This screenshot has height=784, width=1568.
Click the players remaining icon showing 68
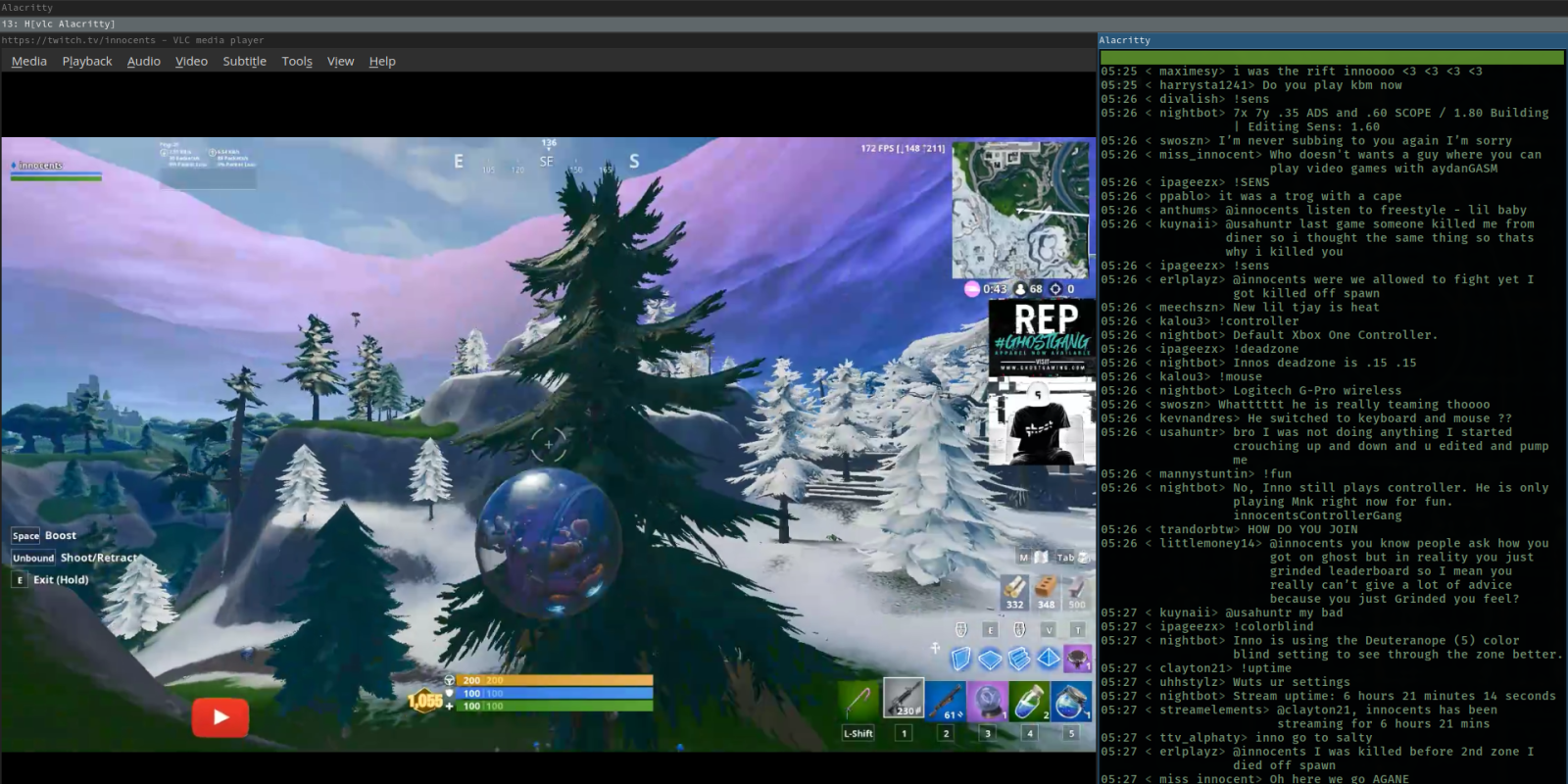[x=1020, y=289]
